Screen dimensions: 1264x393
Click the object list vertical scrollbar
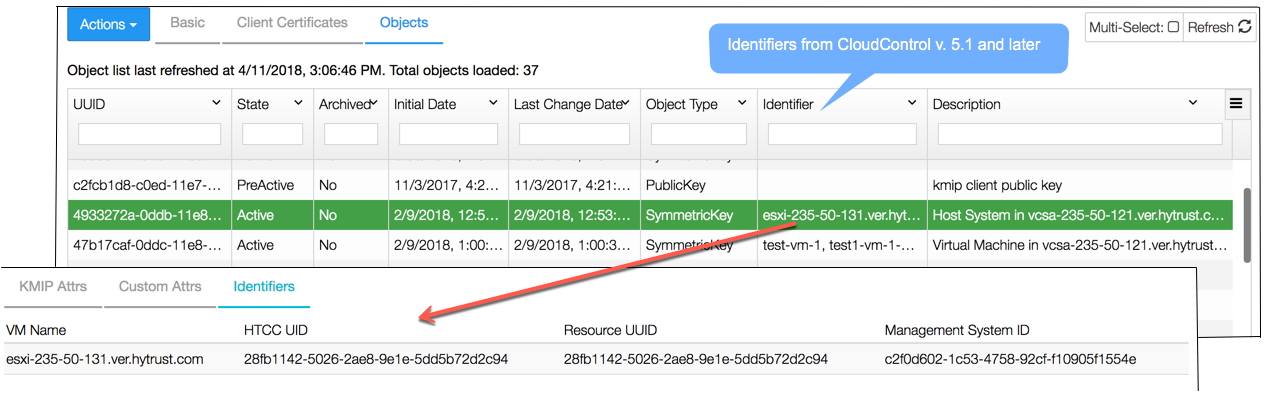1247,226
